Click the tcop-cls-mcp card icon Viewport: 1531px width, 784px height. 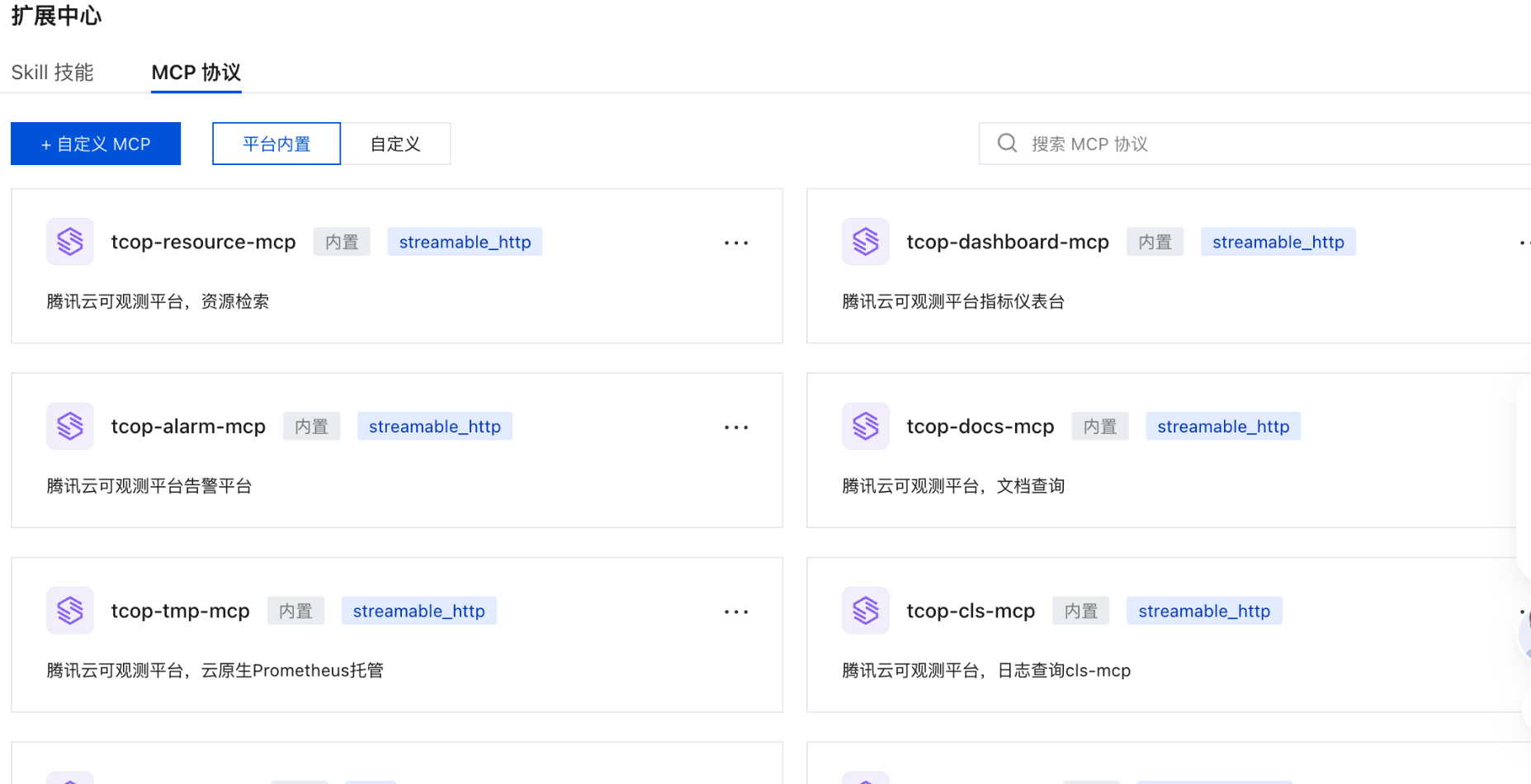coord(866,611)
